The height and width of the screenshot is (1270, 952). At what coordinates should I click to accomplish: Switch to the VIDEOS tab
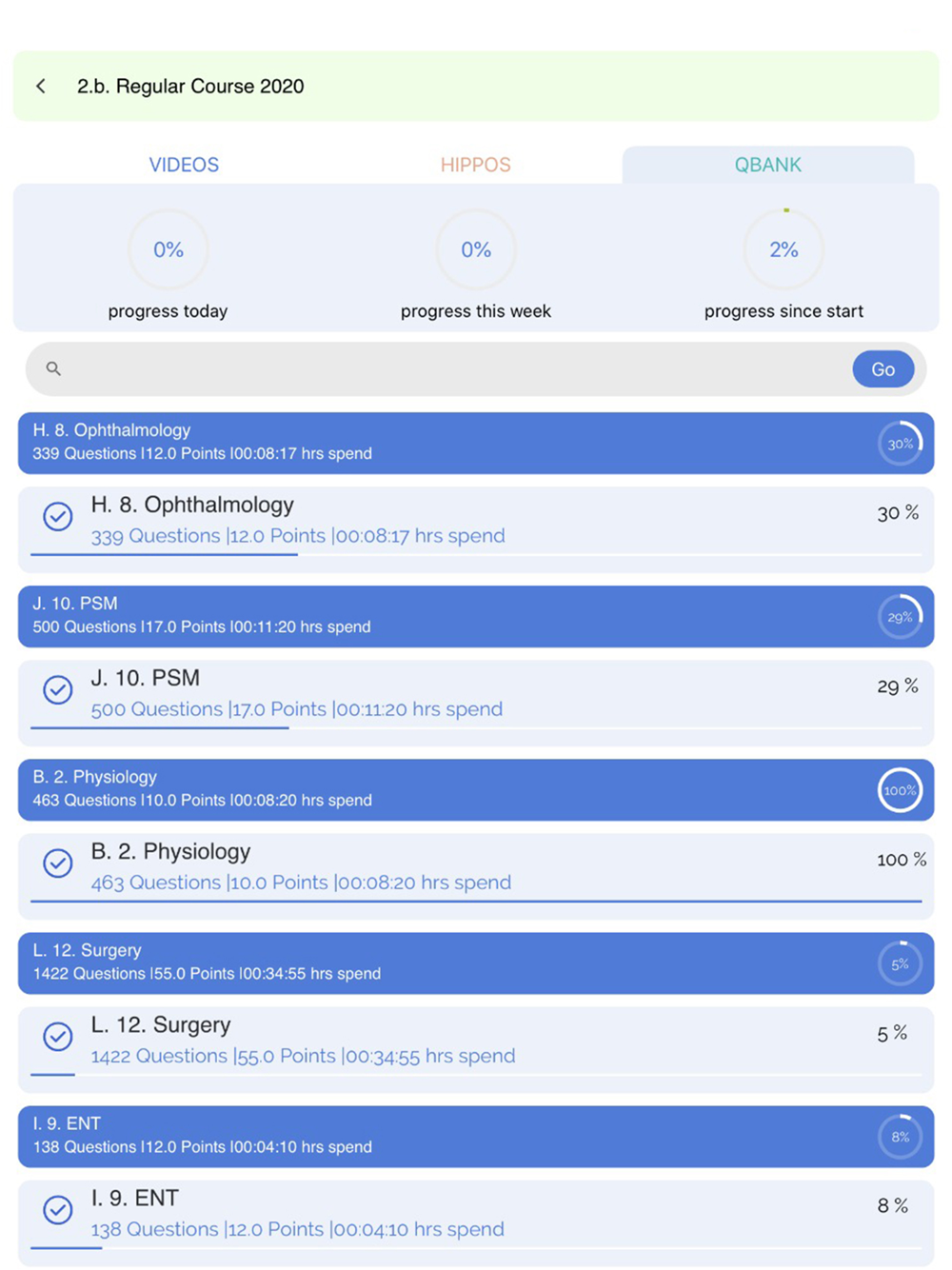[x=184, y=165]
